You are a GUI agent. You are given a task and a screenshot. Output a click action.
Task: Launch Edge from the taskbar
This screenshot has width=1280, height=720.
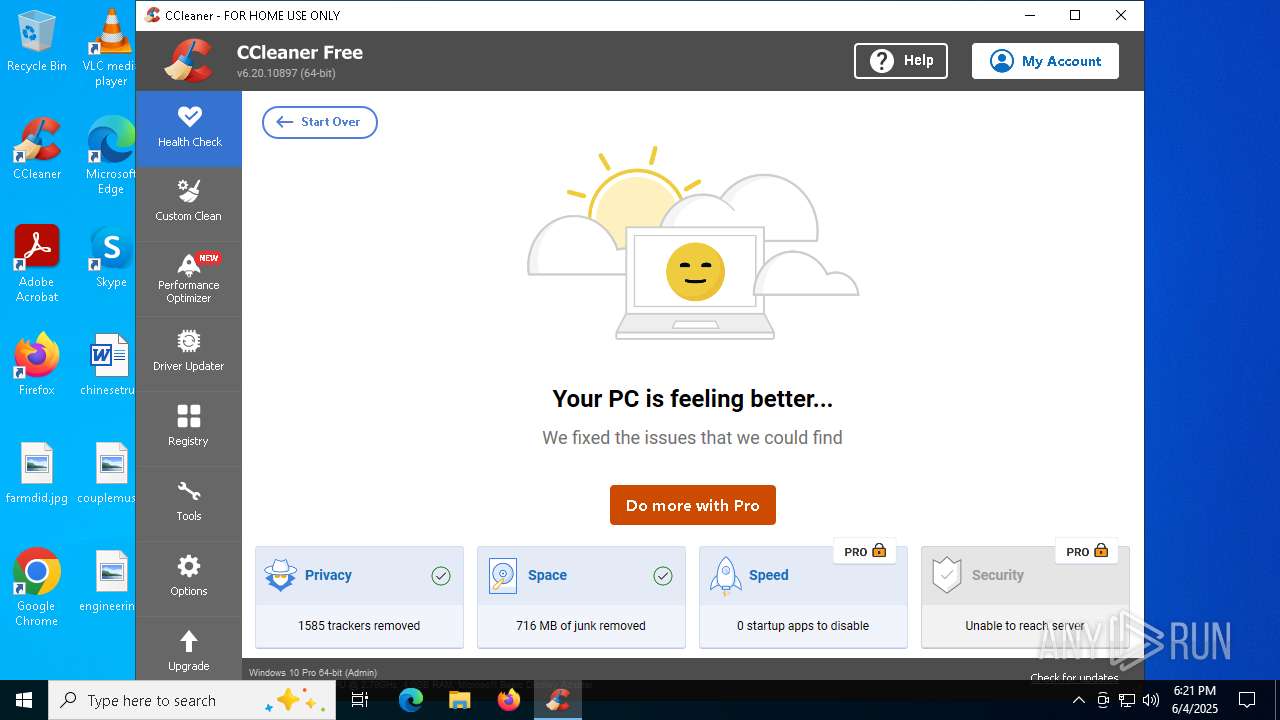[x=411, y=700]
